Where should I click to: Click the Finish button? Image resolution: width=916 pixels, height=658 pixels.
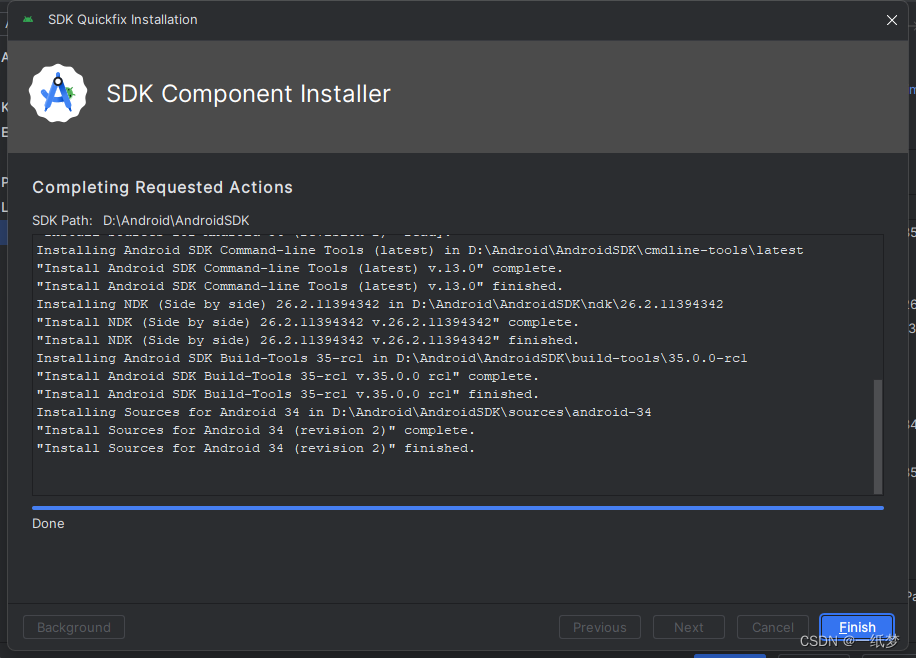(857, 627)
